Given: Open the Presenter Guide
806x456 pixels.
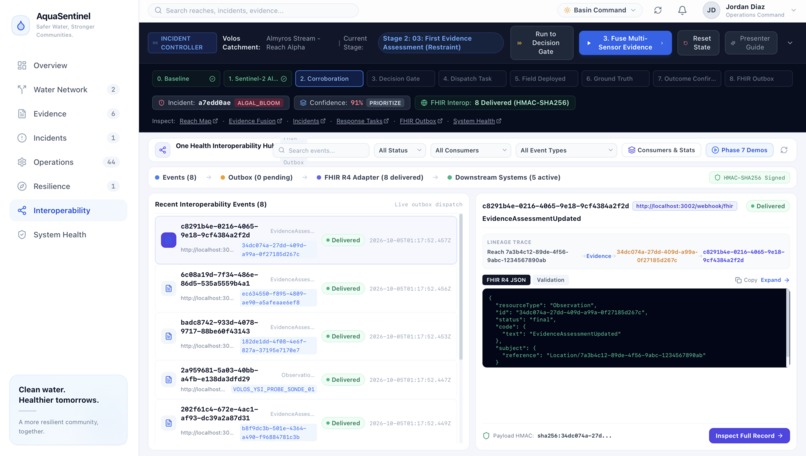Looking at the screenshot, I should (751, 43).
